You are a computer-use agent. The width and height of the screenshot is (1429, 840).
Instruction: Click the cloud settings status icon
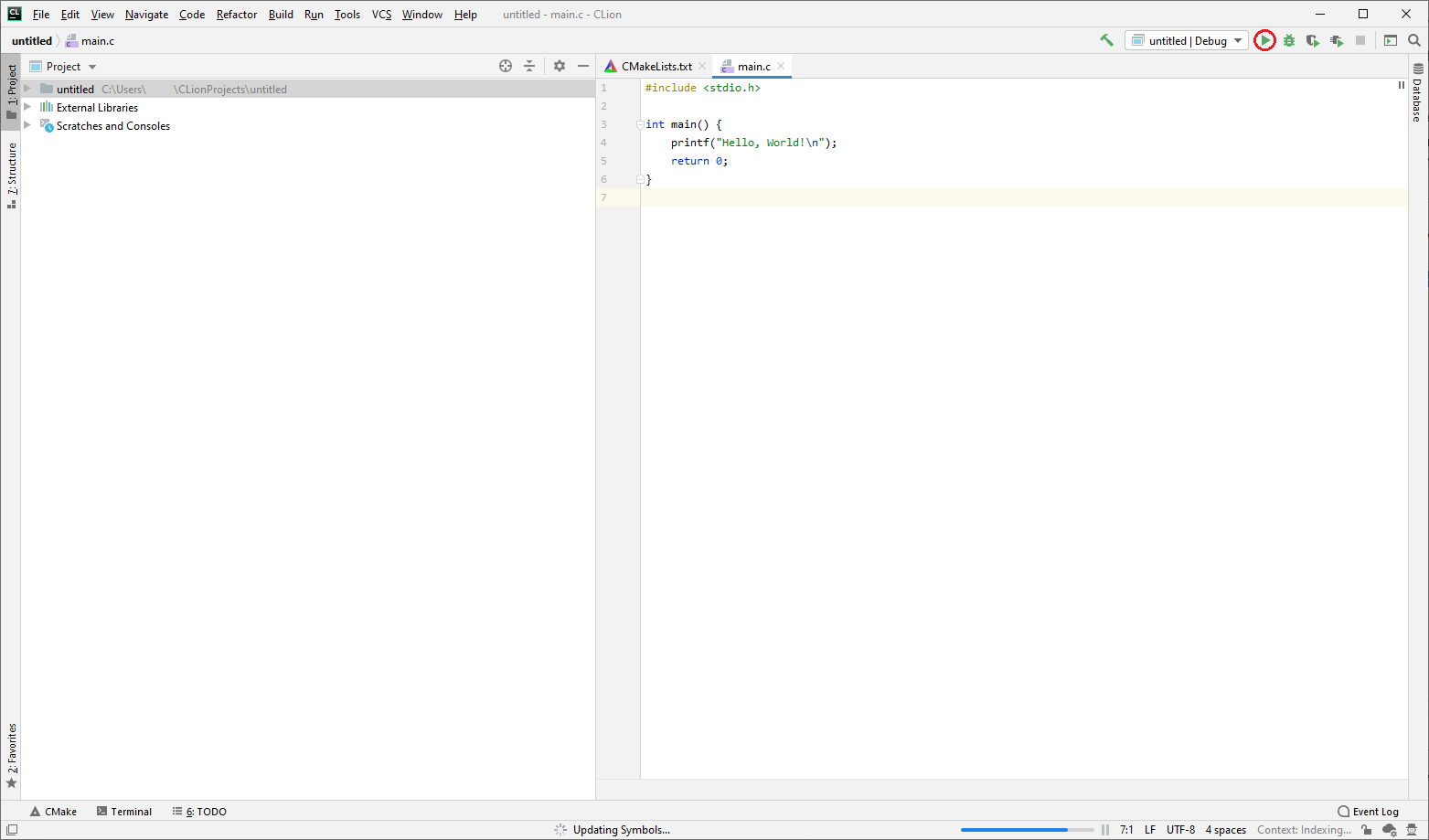click(x=1390, y=830)
